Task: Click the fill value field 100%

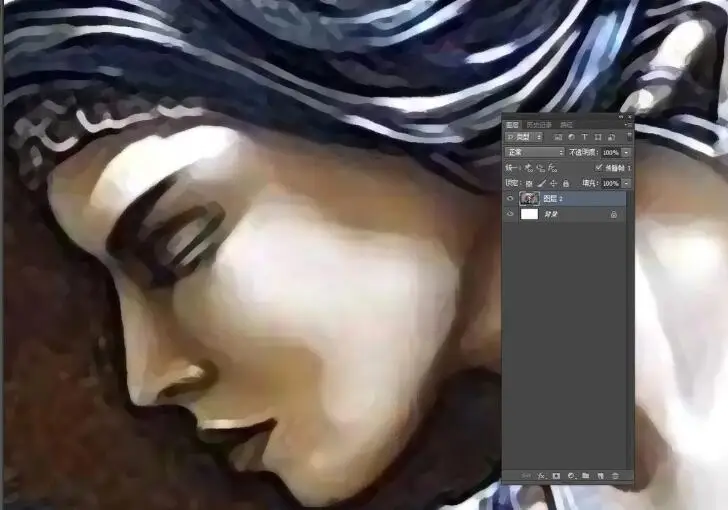Action: click(611, 183)
